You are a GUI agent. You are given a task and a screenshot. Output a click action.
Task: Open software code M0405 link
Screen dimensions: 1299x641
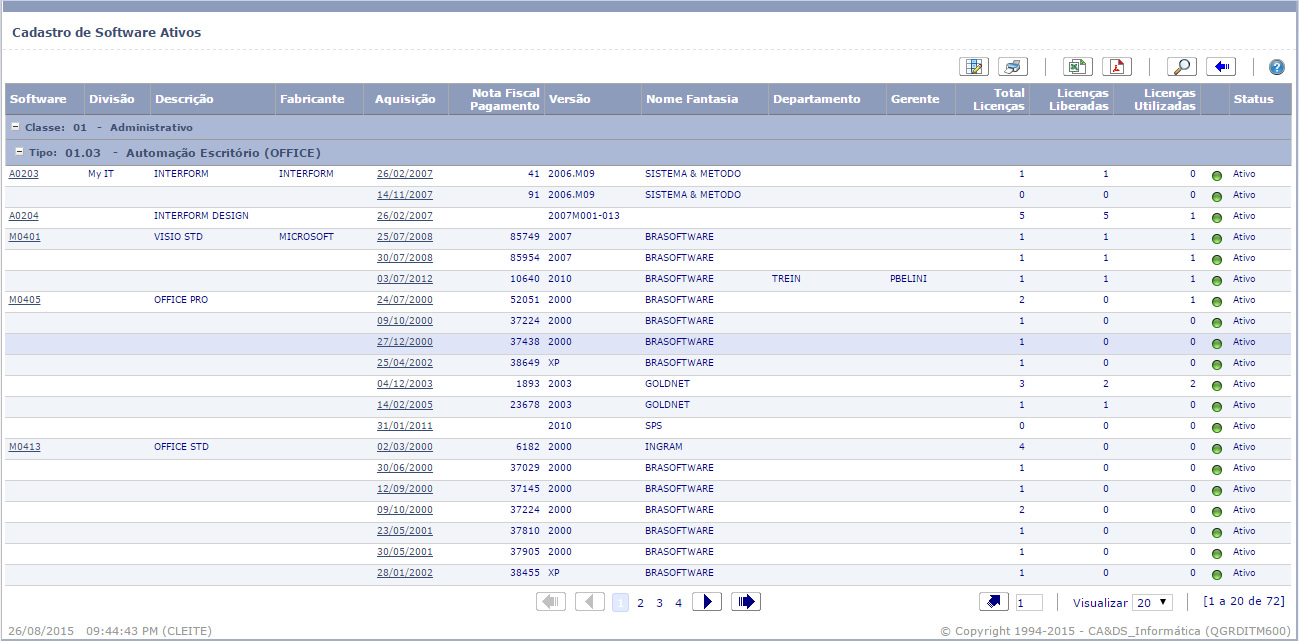pos(25,300)
